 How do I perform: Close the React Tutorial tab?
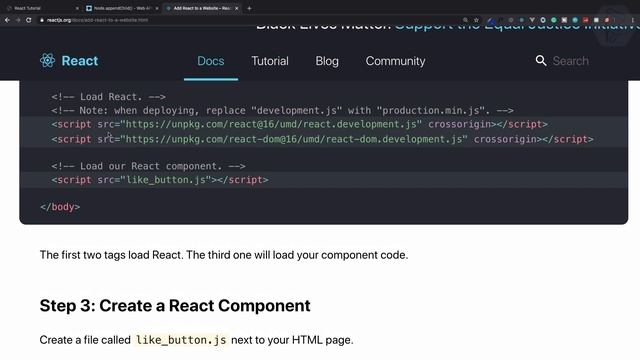(77, 8)
